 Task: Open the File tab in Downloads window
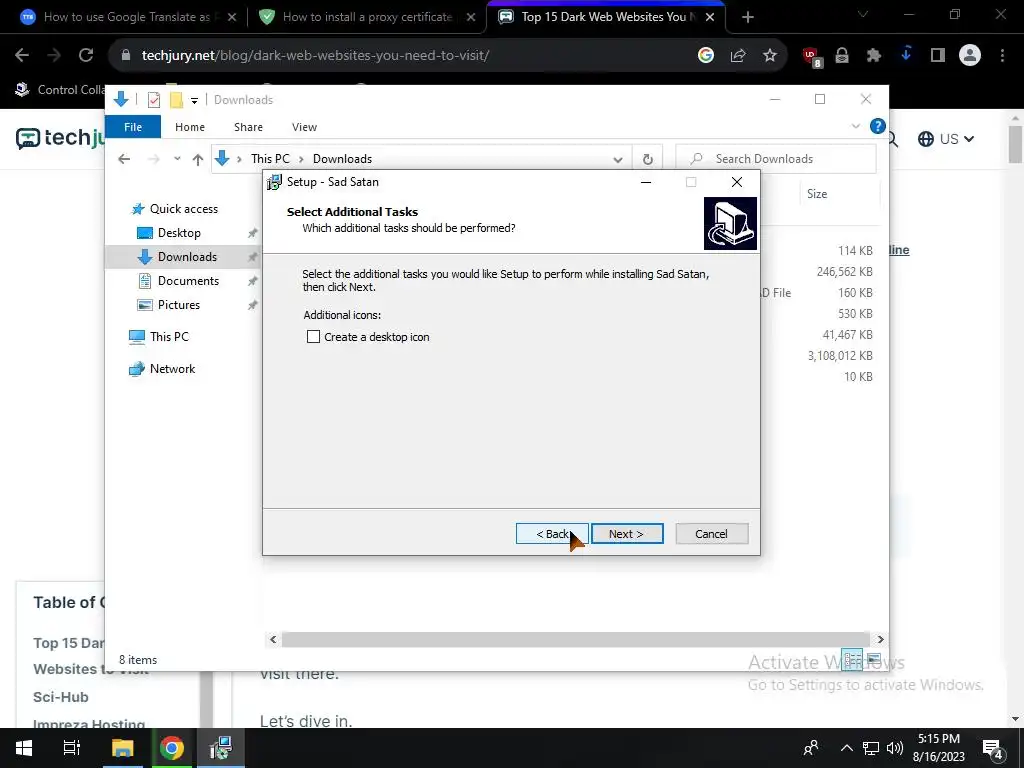(133, 127)
